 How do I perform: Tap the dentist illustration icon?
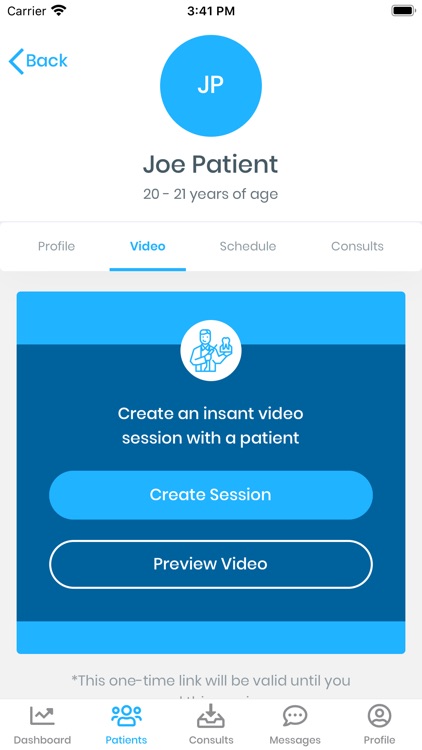click(211, 351)
